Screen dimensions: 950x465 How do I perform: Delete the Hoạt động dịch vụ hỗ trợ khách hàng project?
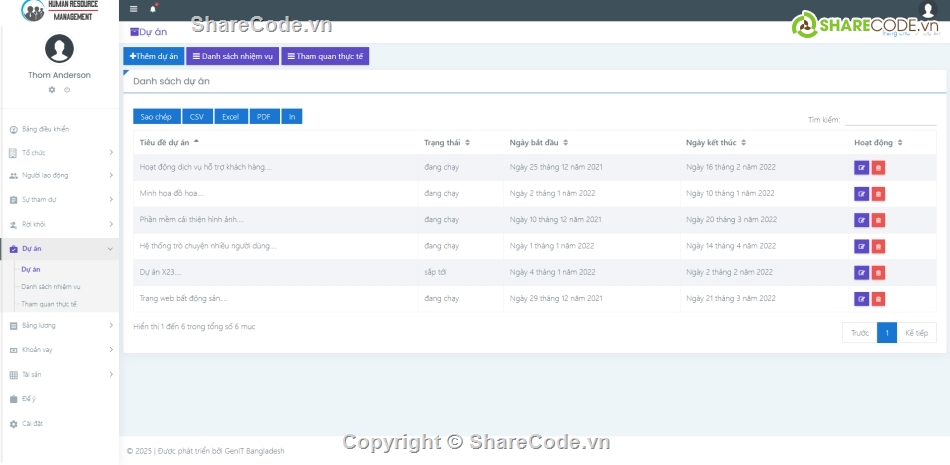[879, 168]
